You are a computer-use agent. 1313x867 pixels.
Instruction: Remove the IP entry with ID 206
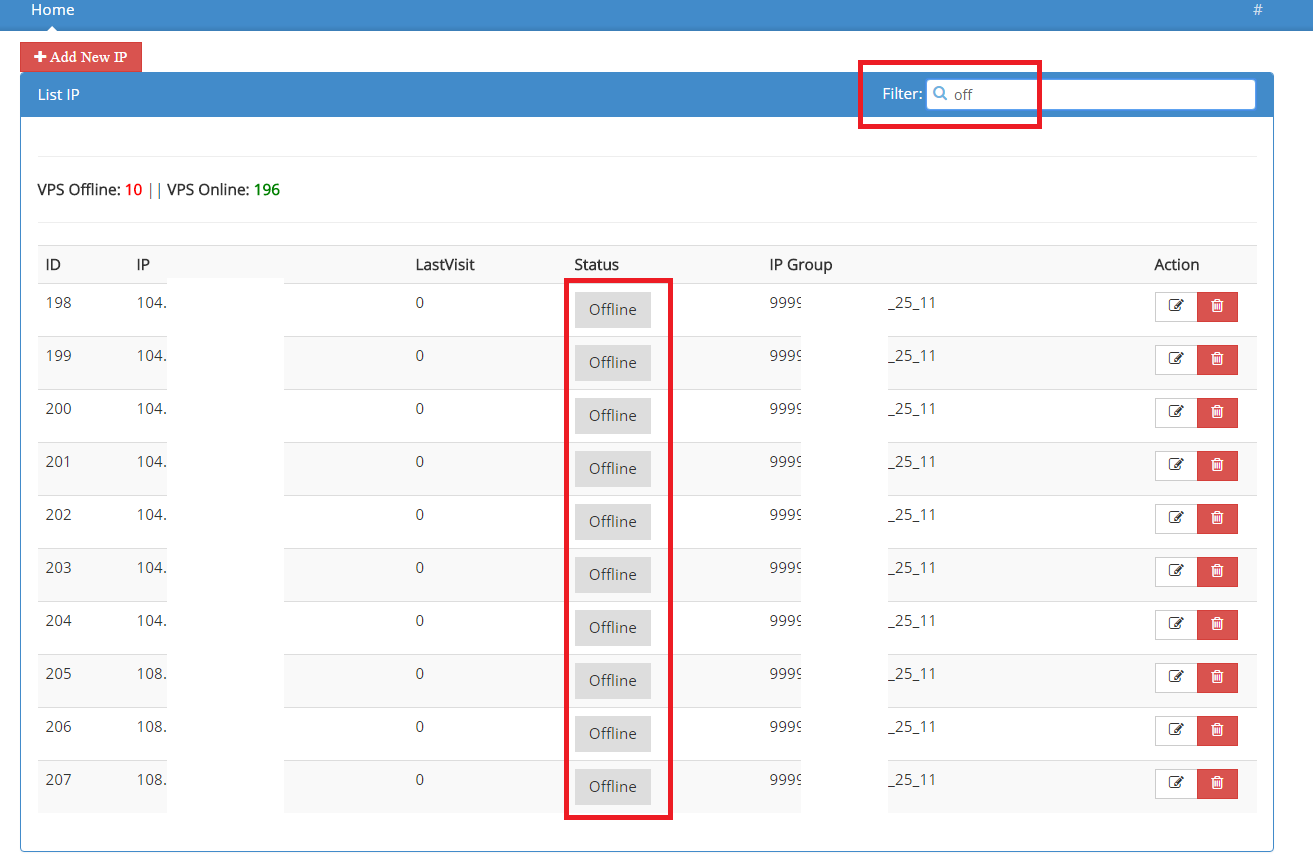[1217, 731]
